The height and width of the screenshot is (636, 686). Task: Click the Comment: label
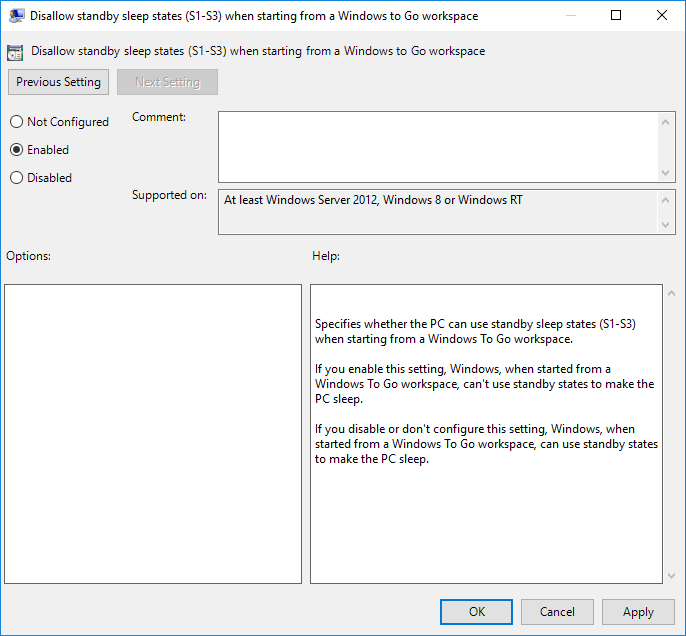pyautogui.click(x=159, y=117)
